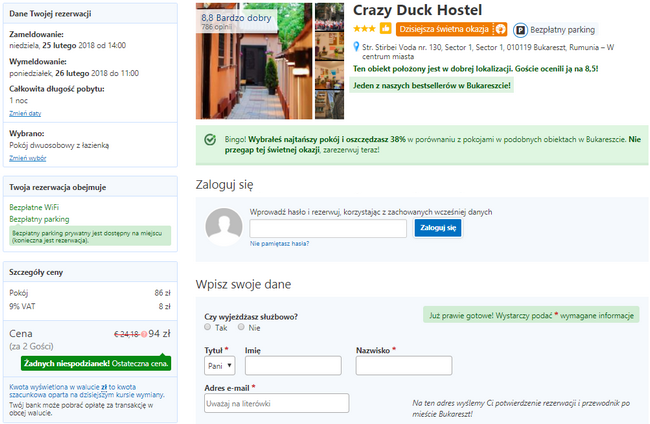
Task: Open the second small gallery thumbnail
Action: (330, 46)
